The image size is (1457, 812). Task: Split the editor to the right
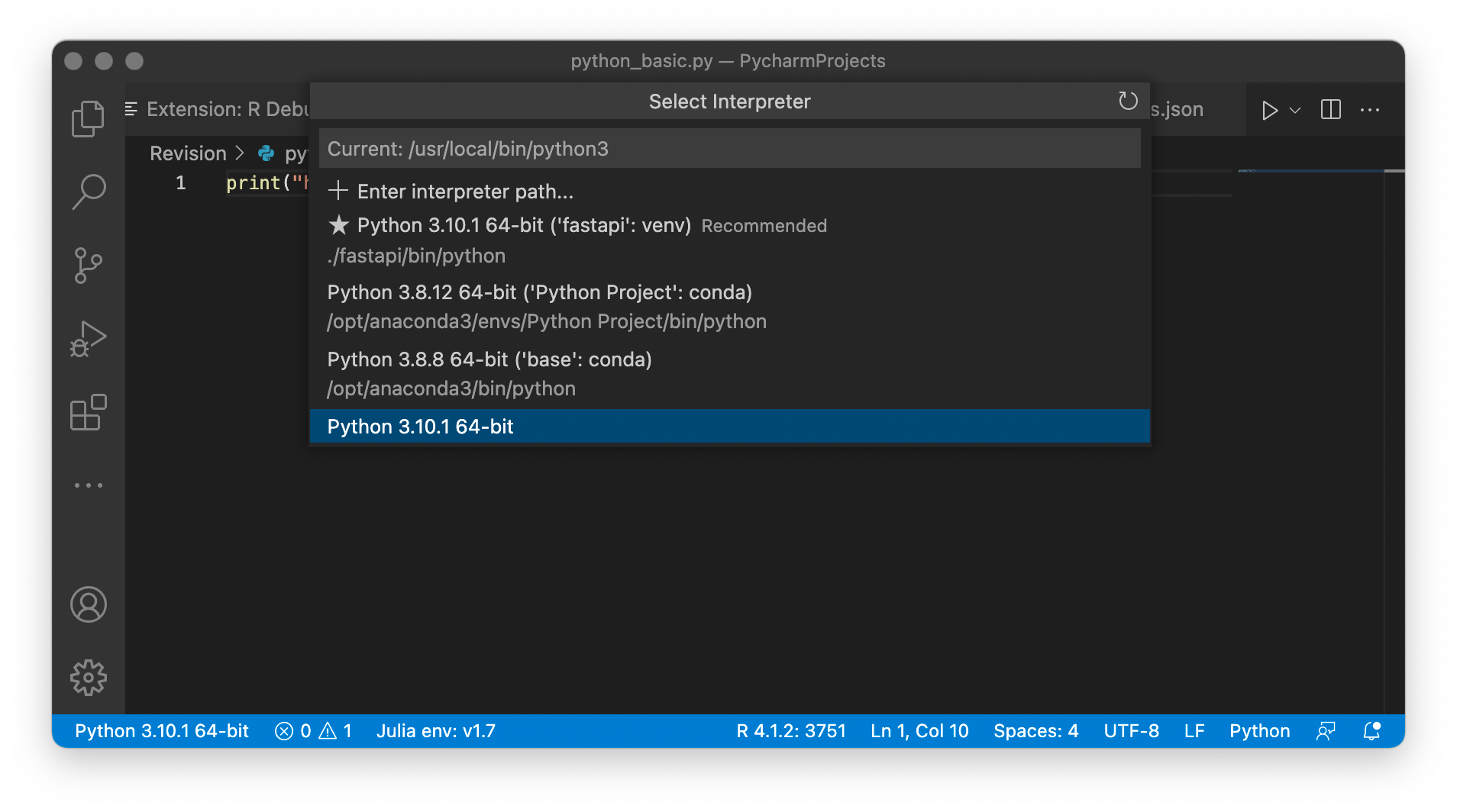coord(1330,110)
